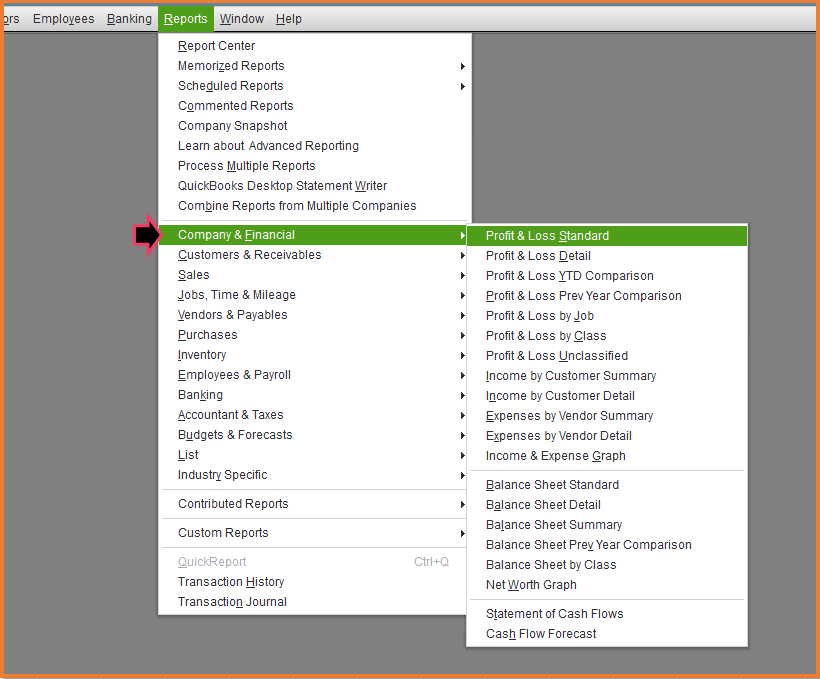820x679 pixels.
Task: Run Balance Sheet Detail report
Action: (607, 505)
